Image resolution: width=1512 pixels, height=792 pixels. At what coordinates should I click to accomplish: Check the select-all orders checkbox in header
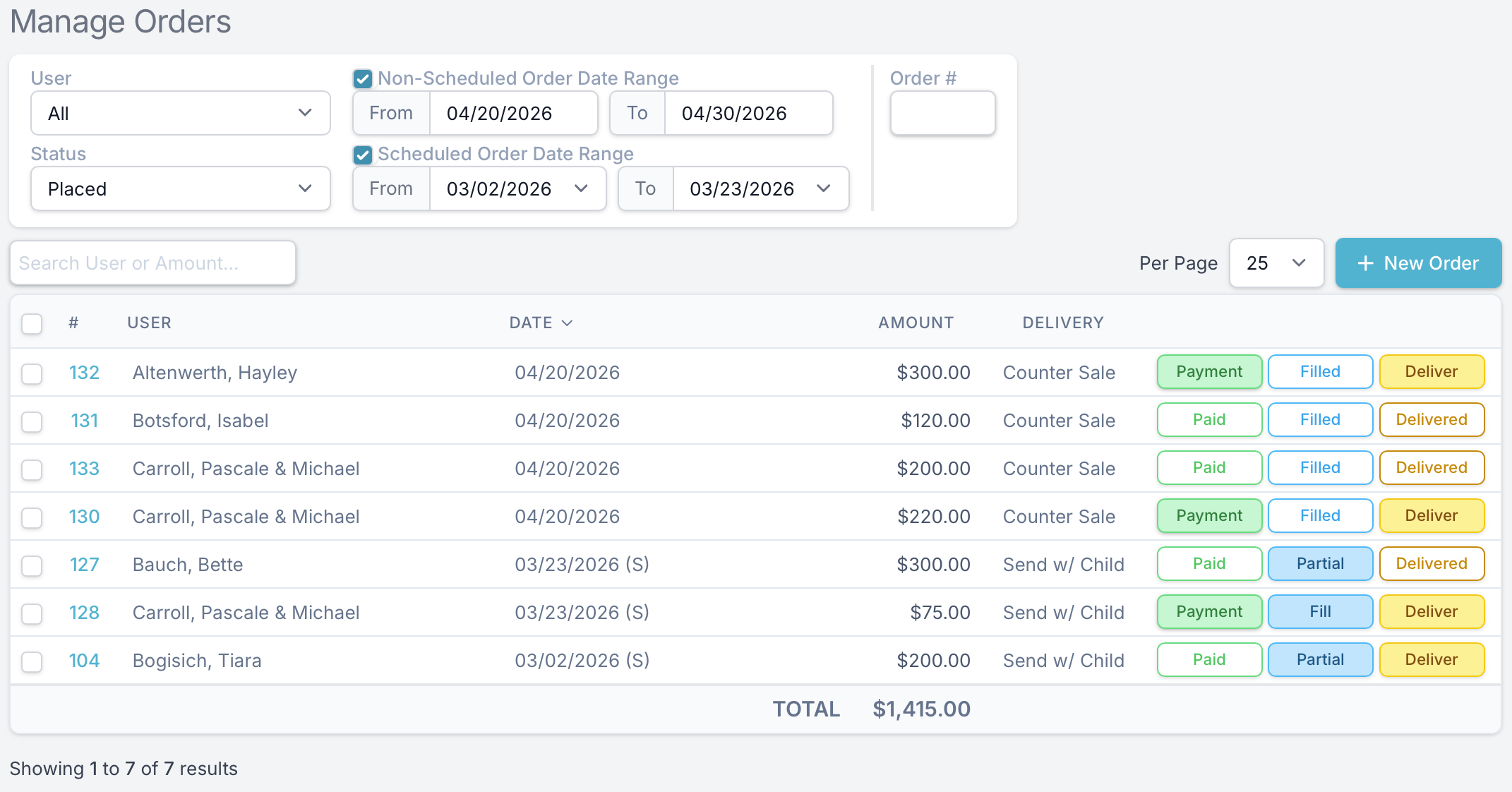[32, 323]
